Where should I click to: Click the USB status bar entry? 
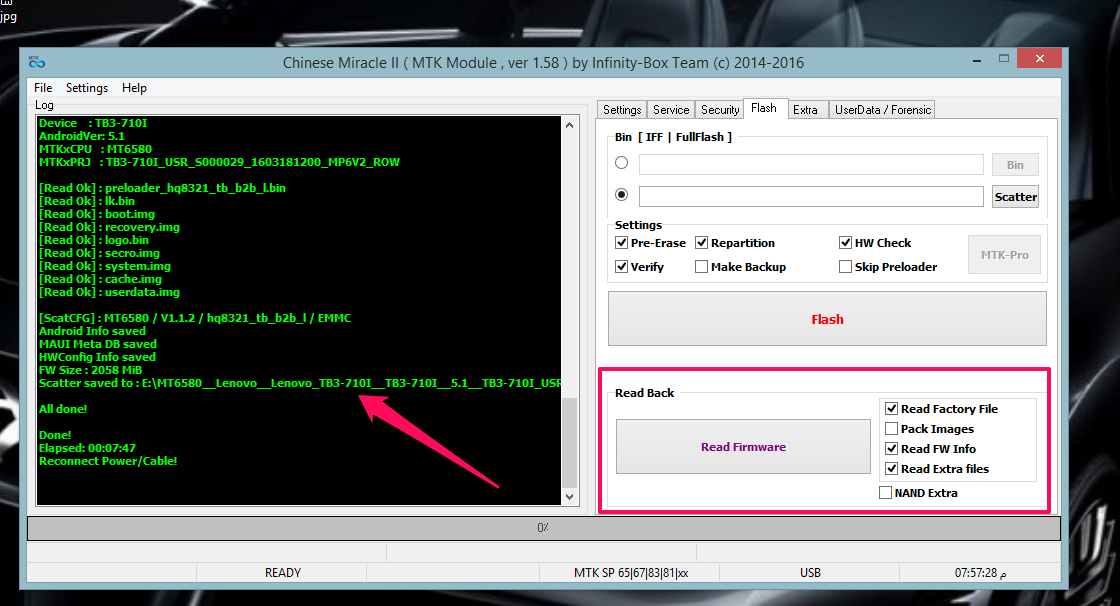[x=810, y=572]
